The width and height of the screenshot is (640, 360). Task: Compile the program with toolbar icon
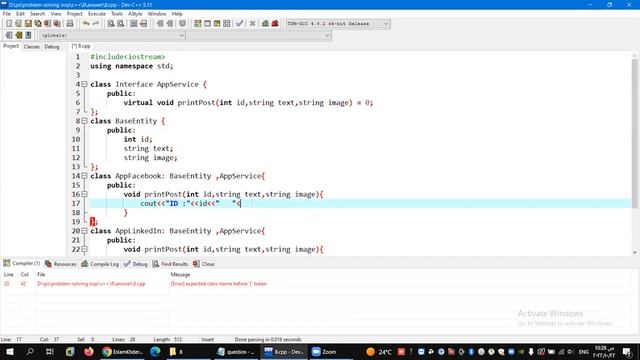pos(198,24)
